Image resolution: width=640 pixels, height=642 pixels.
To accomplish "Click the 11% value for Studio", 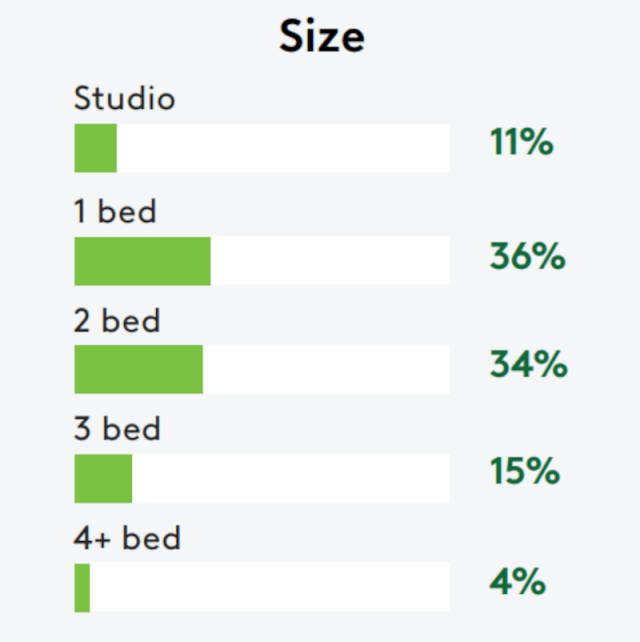I will pos(521,143).
